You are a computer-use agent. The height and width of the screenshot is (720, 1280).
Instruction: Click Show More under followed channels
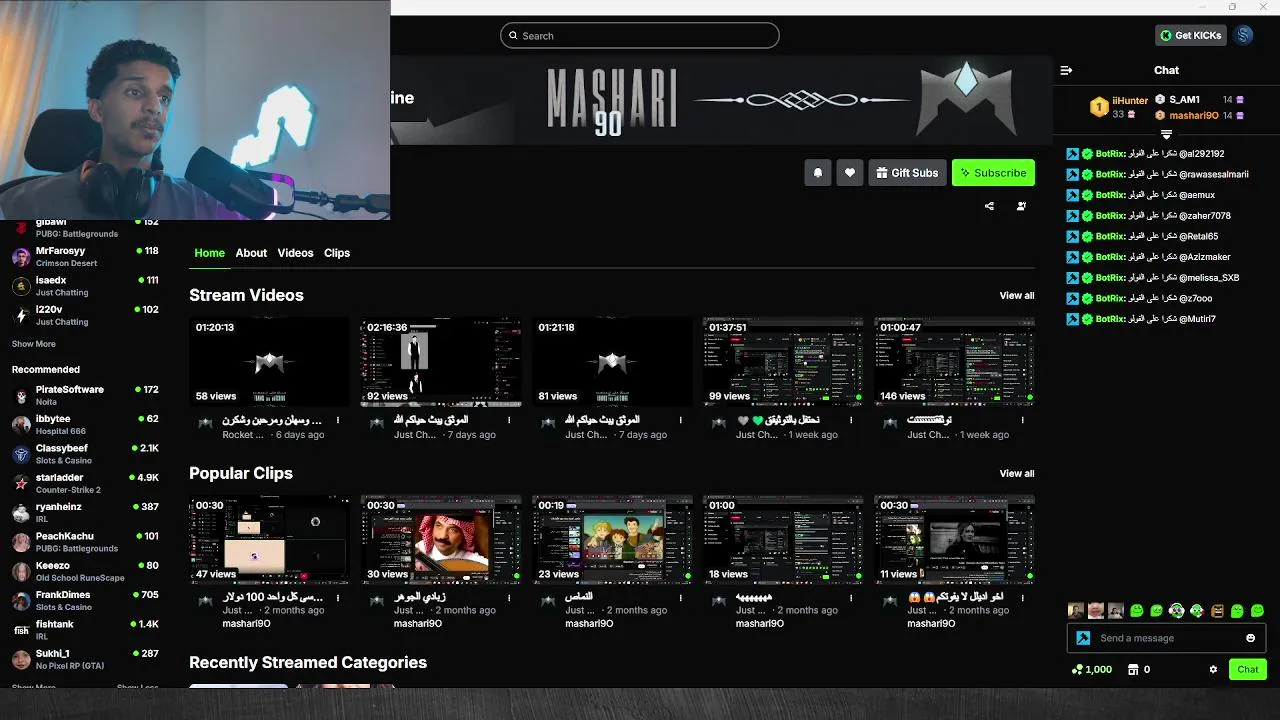[x=34, y=344]
